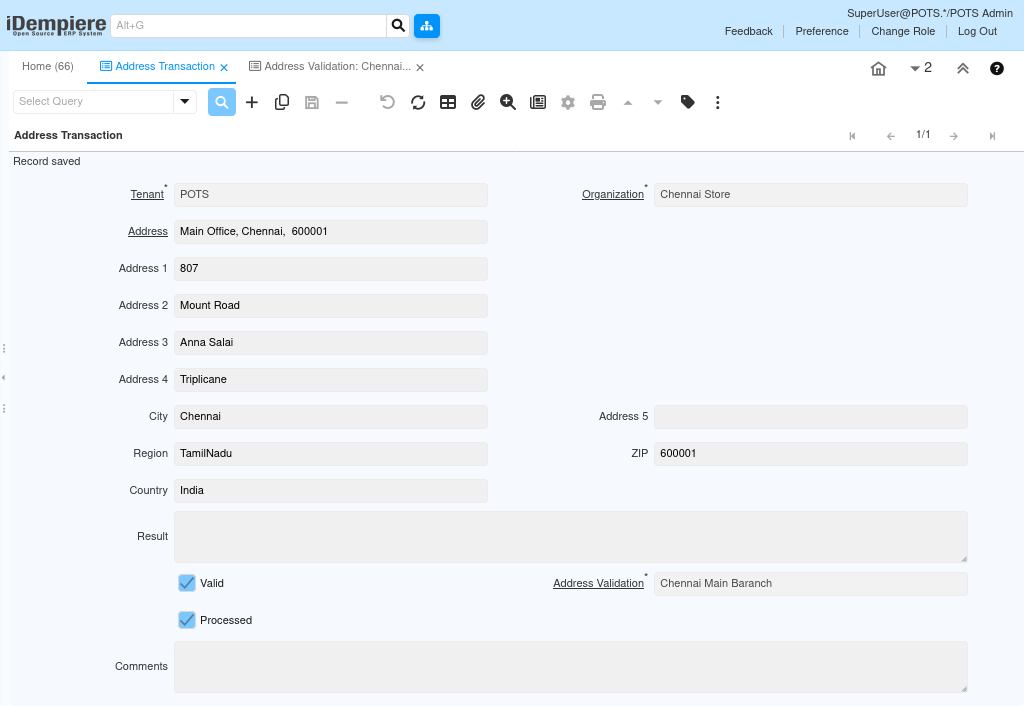Go to next record arrow
This screenshot has height=706, width=1024.
pyautogui.click(x=954, y=136)
